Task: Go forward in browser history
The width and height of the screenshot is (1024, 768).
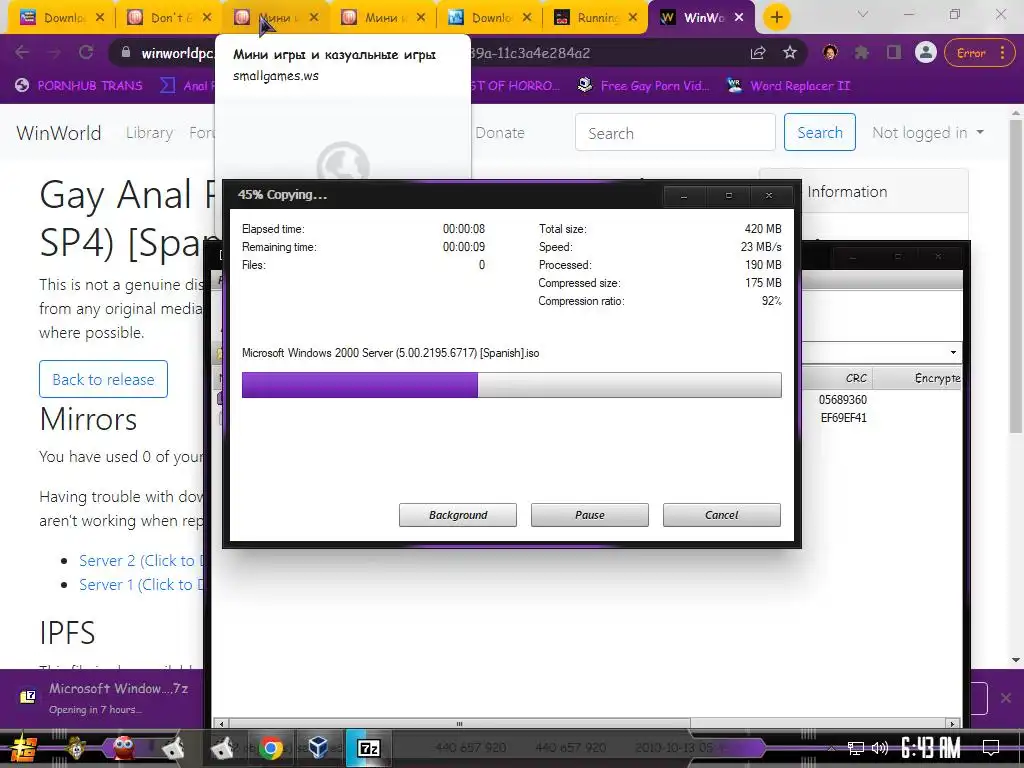Action: pyautogui.click(x=54, y=53)
